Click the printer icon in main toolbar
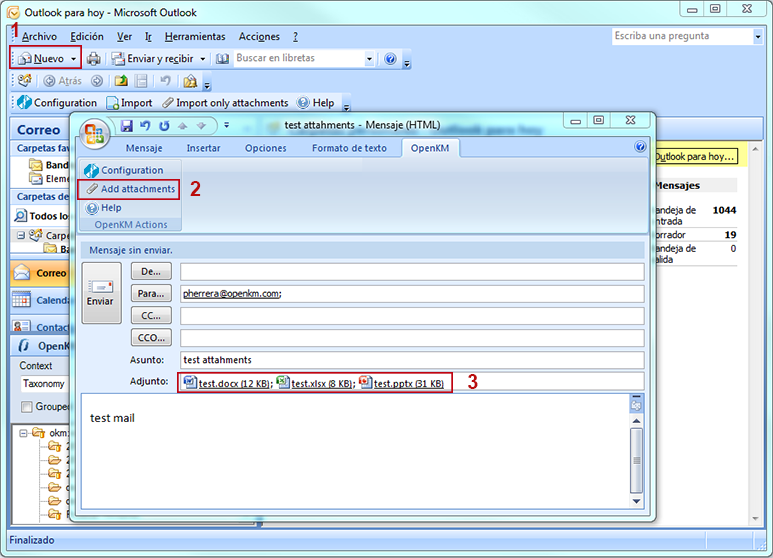 pos(93,59)
